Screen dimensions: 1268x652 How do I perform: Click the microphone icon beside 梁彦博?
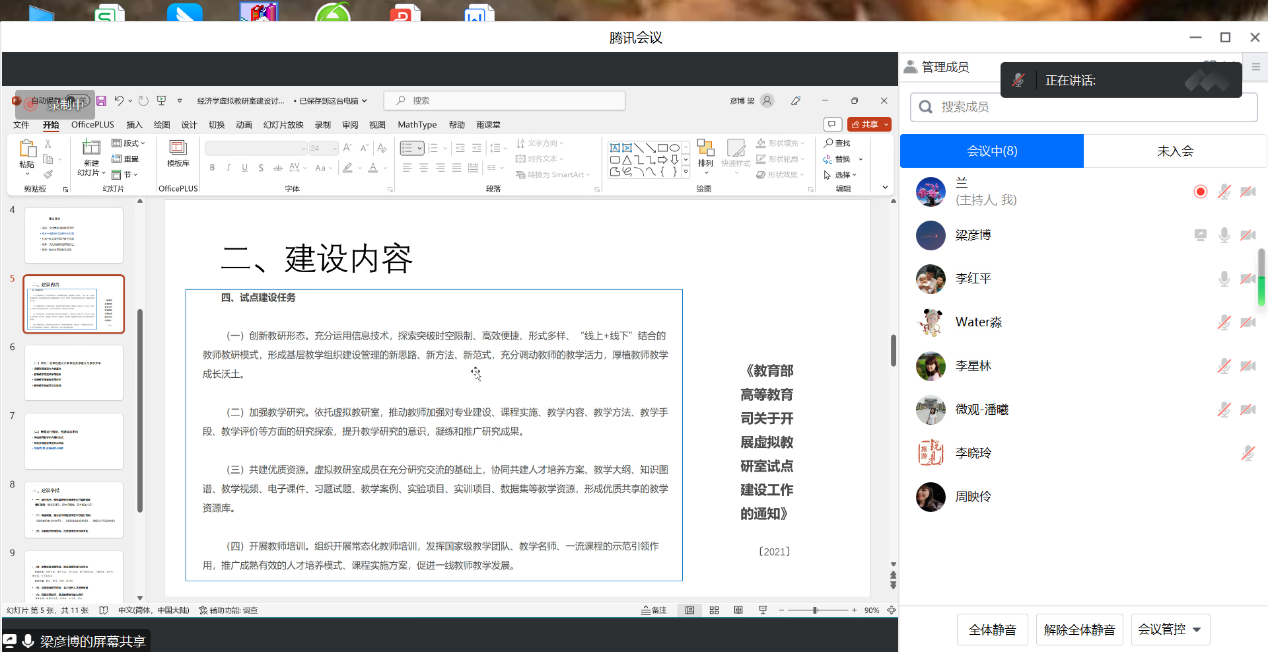(x=1223, y=235)
